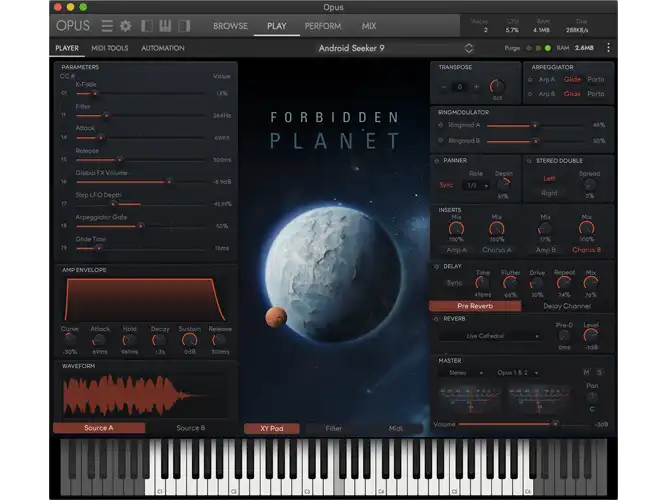The height and width of the screenshot is (500, 667).
Task: Click the Delay Mix knob
Action: 591,283
